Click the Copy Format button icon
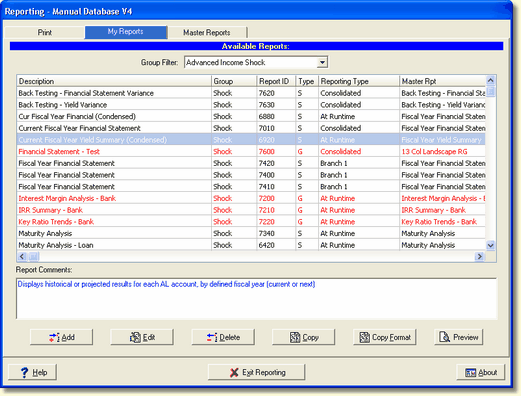The image size is (521, 396). [x=364, y=337]
